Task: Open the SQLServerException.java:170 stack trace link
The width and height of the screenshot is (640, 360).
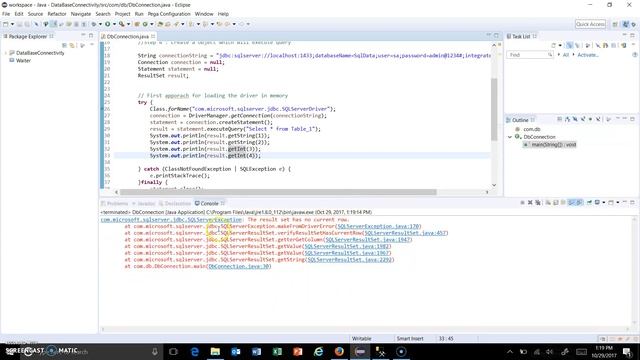Action: 378,226
